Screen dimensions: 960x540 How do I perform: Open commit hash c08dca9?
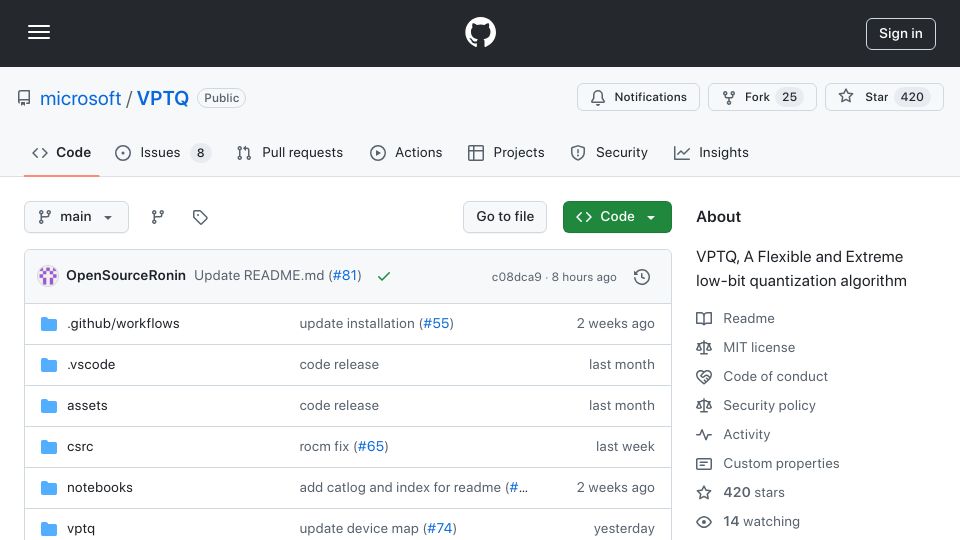click(x=516, y=277)
